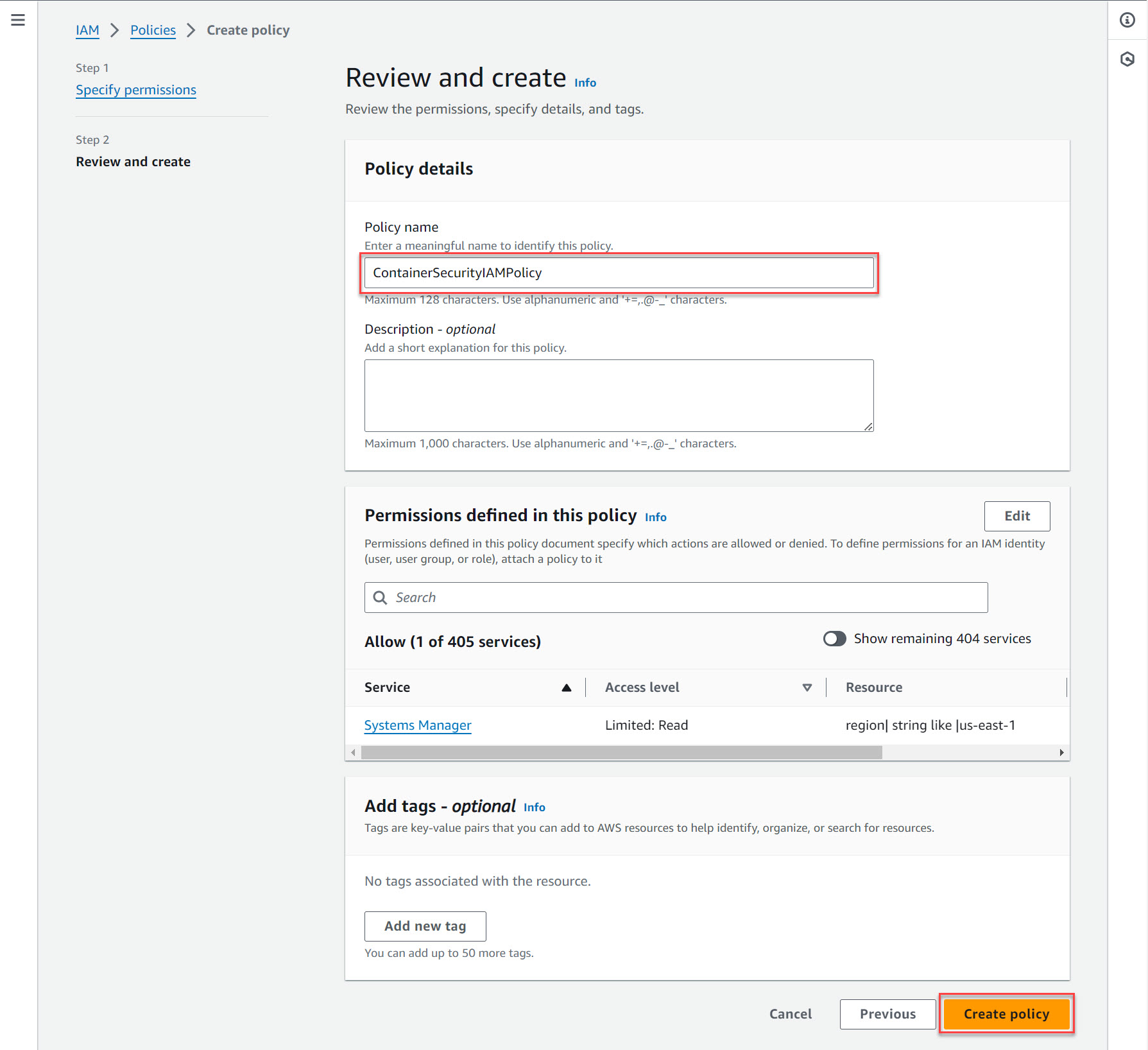Image resolution: width=1148 pixels, height=1050 pixels.
Task: Select Review and create step
Action: 133,162
